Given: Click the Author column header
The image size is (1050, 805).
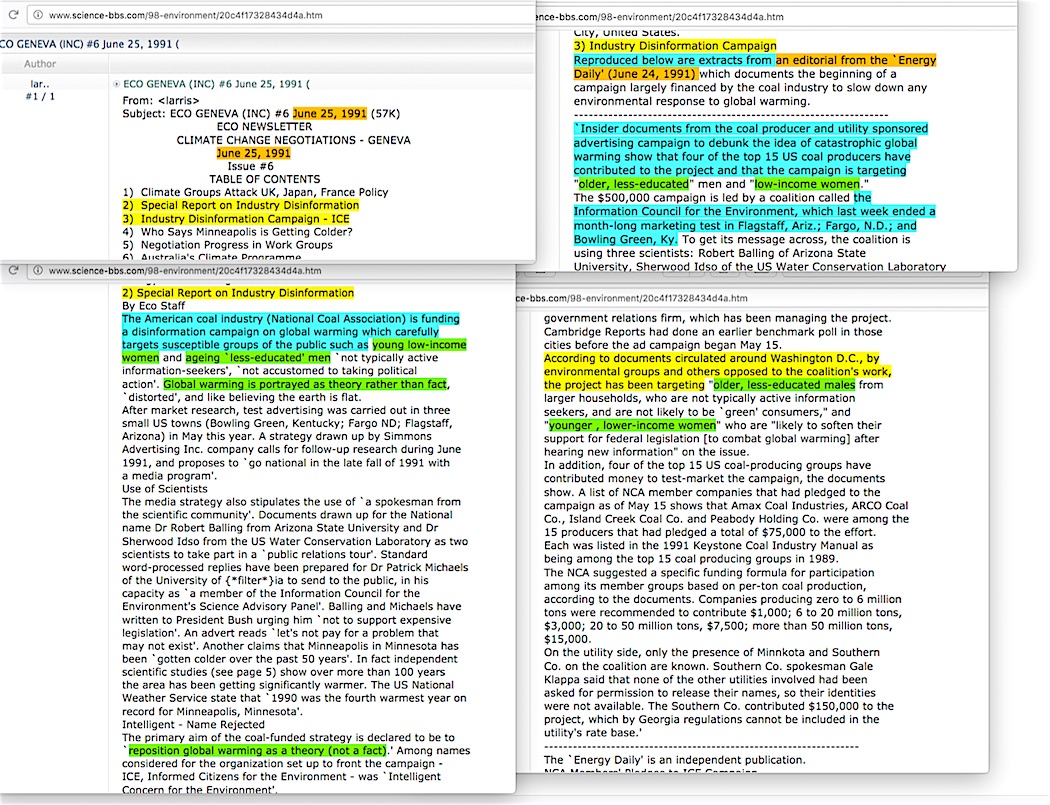Looking at the screenshot, I should click(41, 64).
